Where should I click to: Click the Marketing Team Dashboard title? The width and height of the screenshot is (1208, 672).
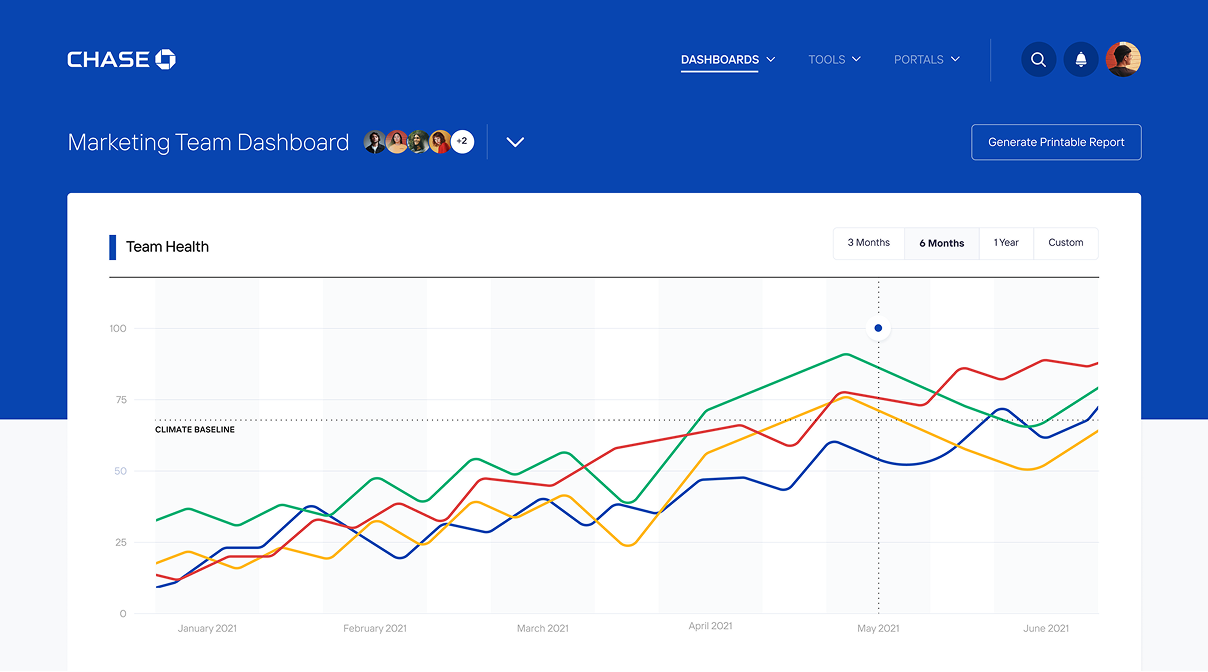(x=208, y=142)
